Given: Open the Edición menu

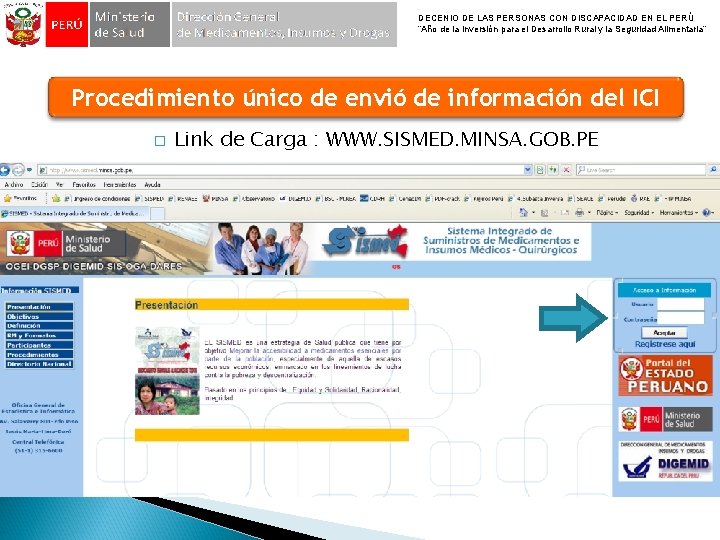Looking at the screenshot, I should coord(39,185).
